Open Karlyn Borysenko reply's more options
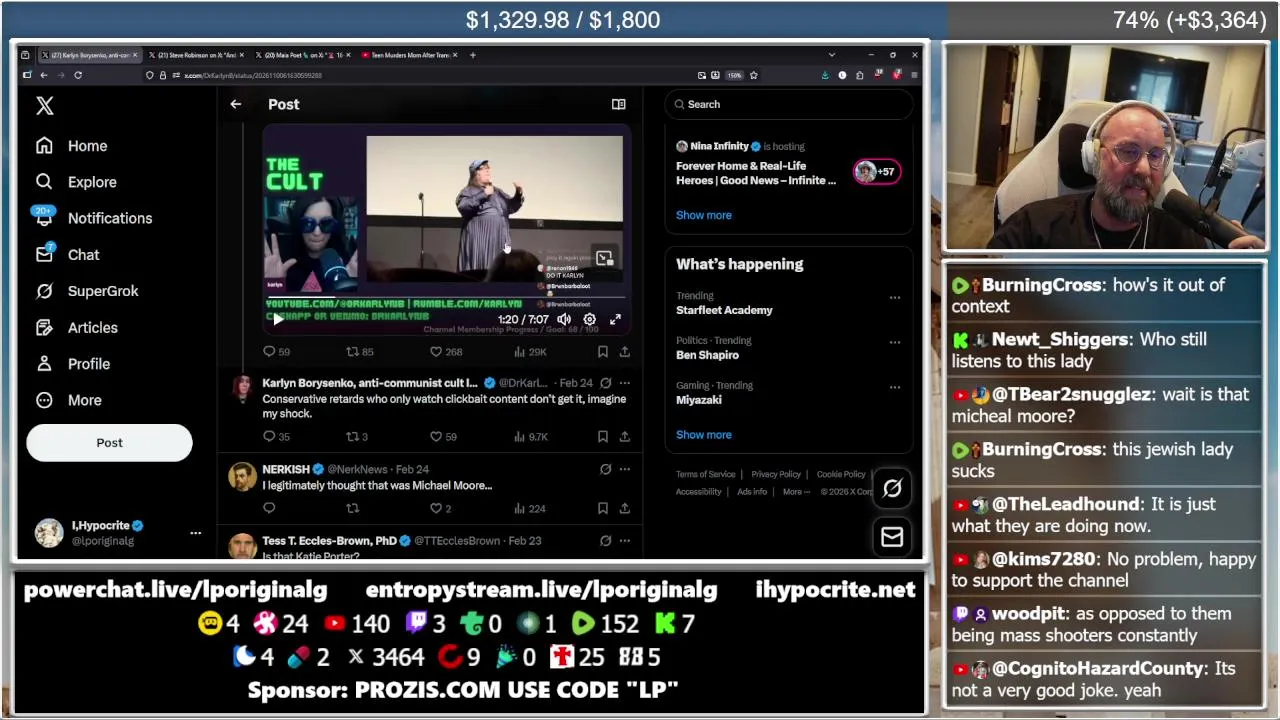Screen dimensions: 1280x720 click(624, 383)
